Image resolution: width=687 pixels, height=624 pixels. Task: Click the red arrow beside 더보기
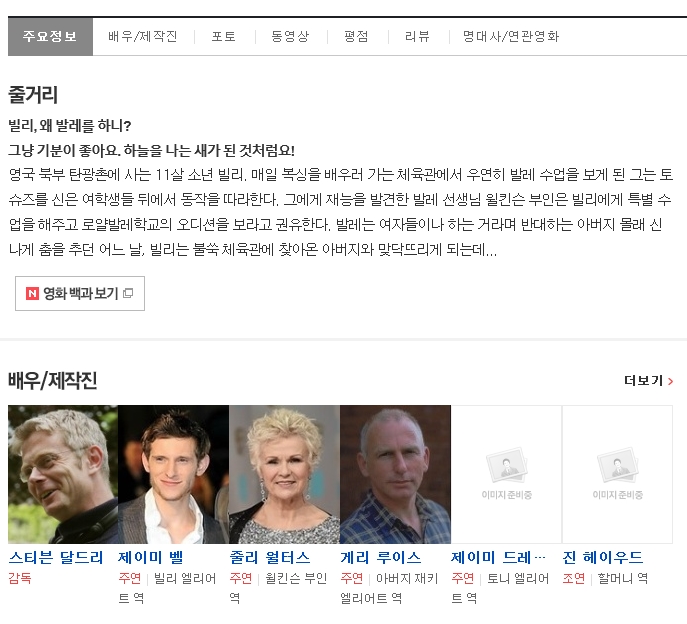[670, 382]
